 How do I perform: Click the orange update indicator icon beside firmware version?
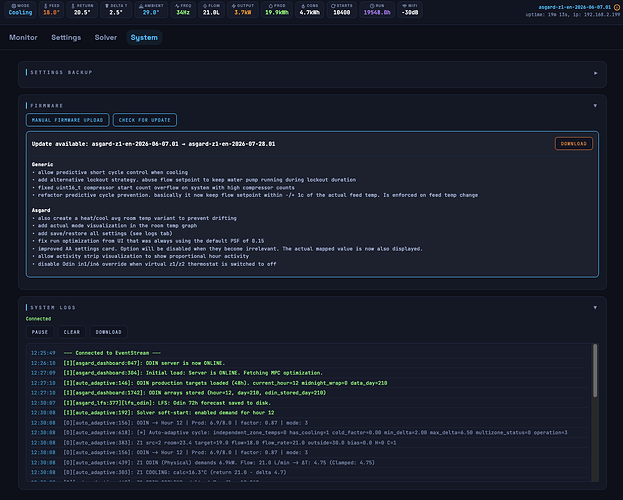[x=617, y=7]
